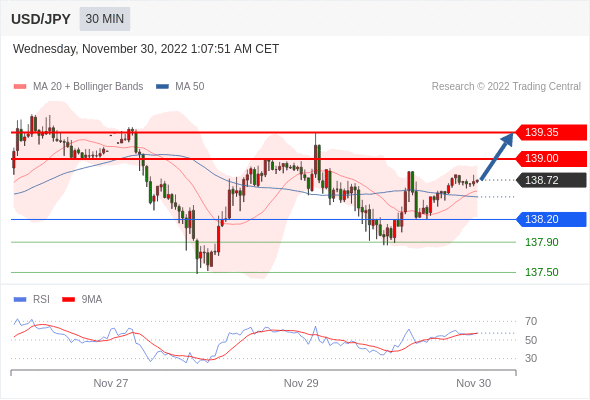The image size is (590, 400).
Task: Select the 139.00 red resistance price tag
Action: (x=550, y=158)
